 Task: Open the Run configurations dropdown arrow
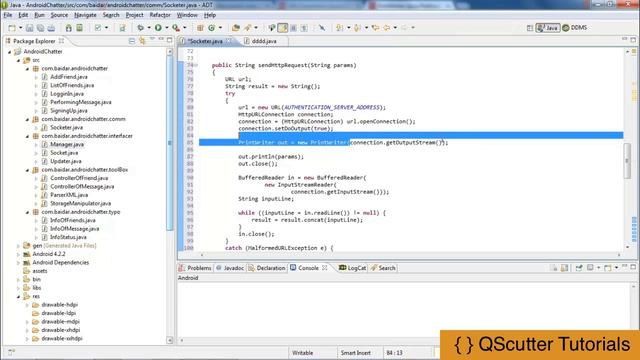167,28
